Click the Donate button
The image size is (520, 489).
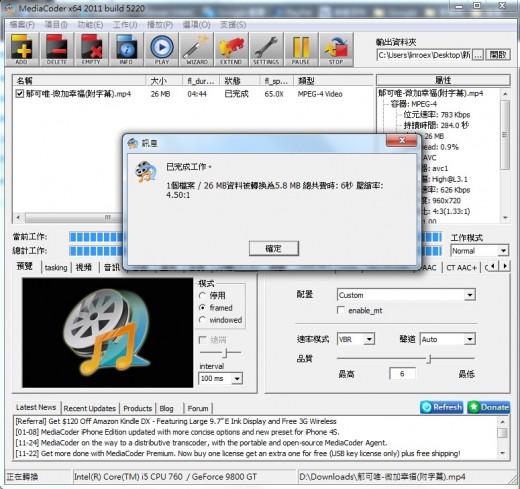[x=489, y=407]
